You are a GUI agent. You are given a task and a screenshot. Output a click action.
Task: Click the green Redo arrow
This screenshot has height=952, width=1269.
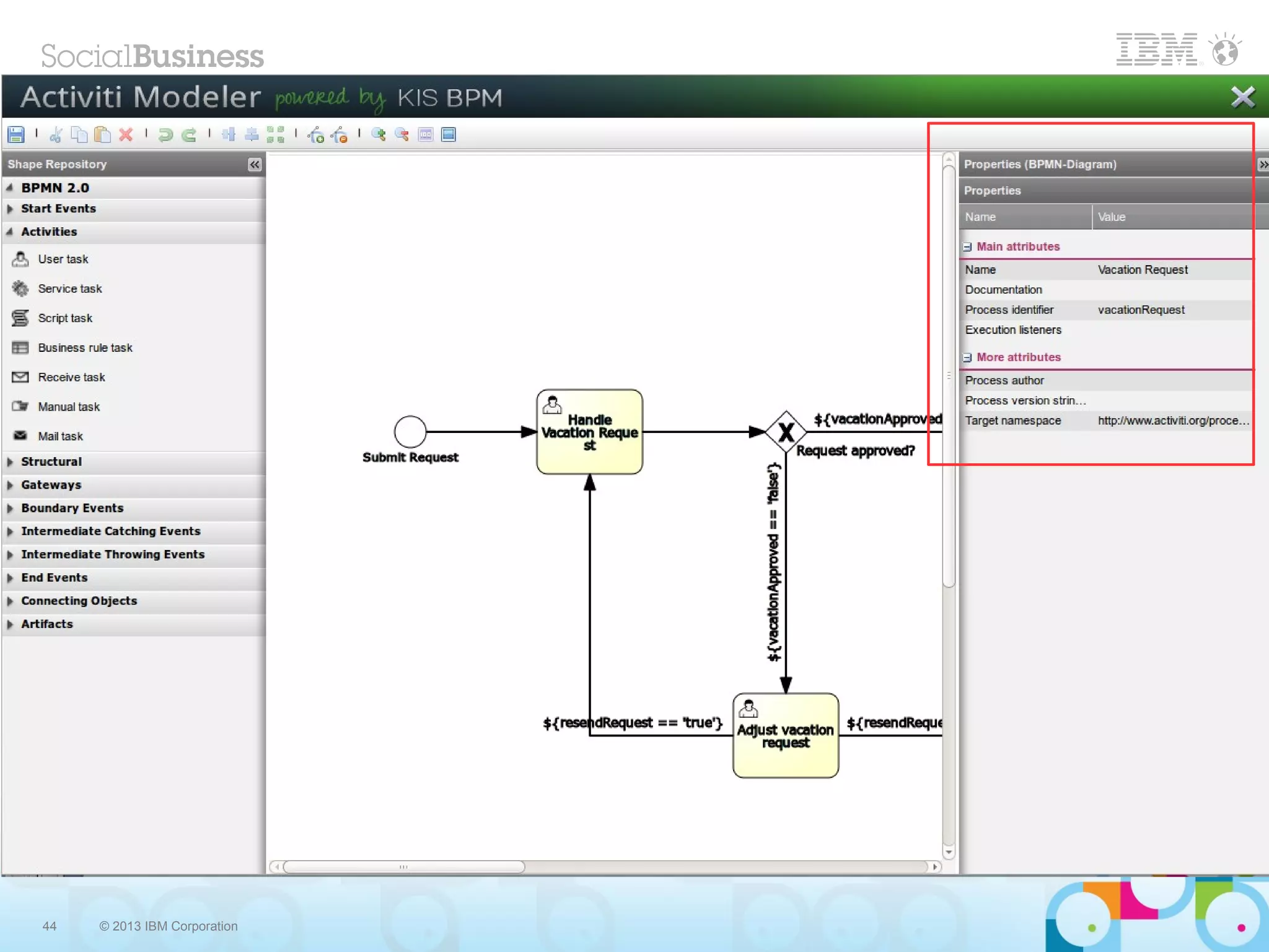coord(189,134)
